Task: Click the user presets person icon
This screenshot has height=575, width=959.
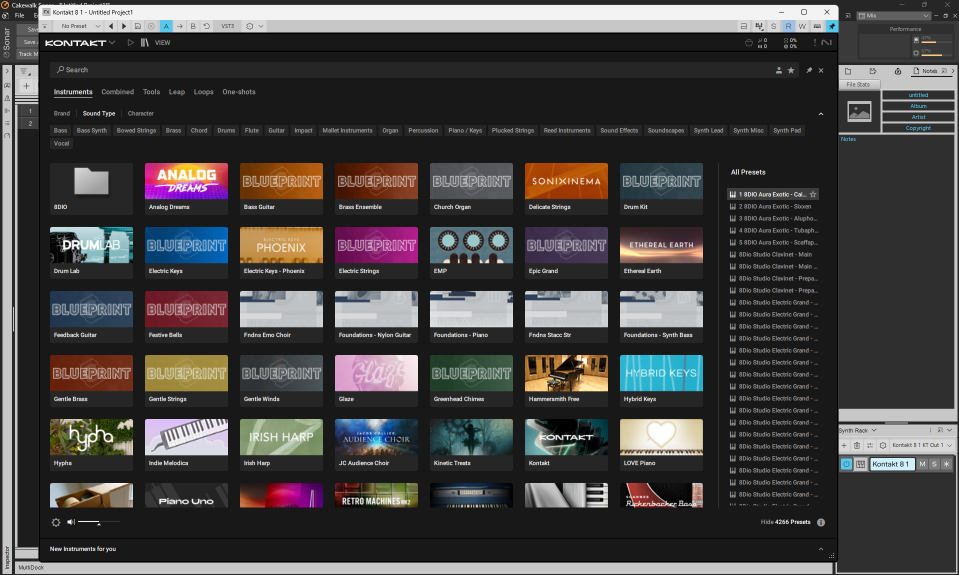Action: [x=779, y=70]
